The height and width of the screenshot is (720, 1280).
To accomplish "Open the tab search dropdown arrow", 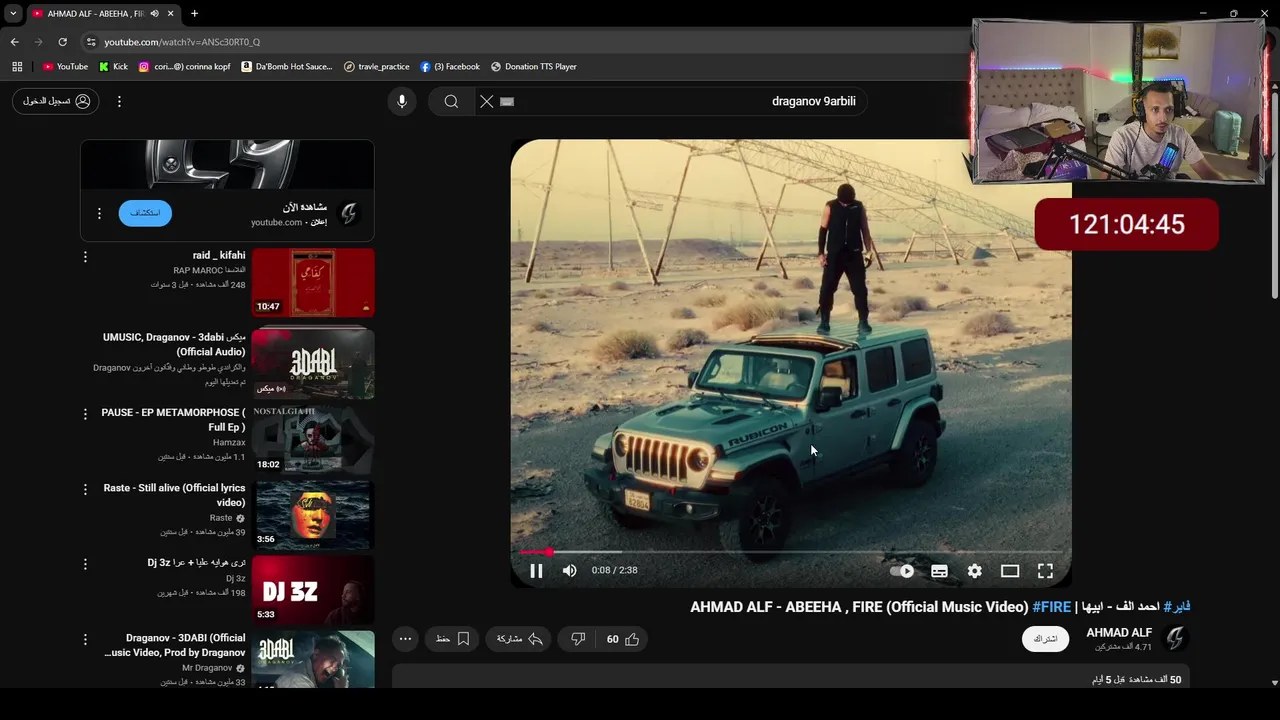I will 13,13.
